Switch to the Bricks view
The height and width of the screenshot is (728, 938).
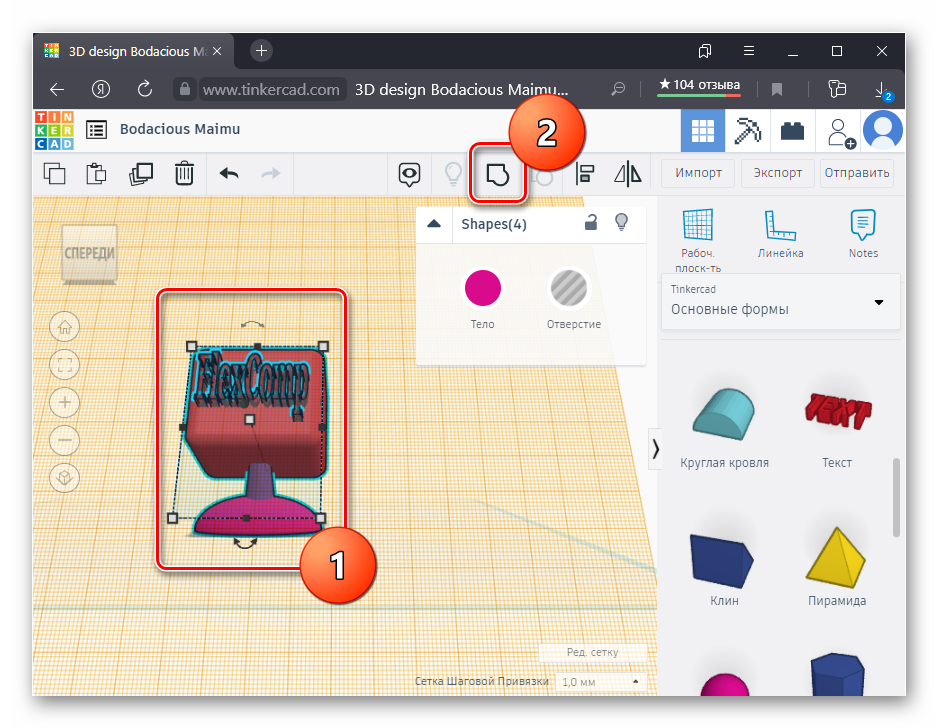pos(793,130)
